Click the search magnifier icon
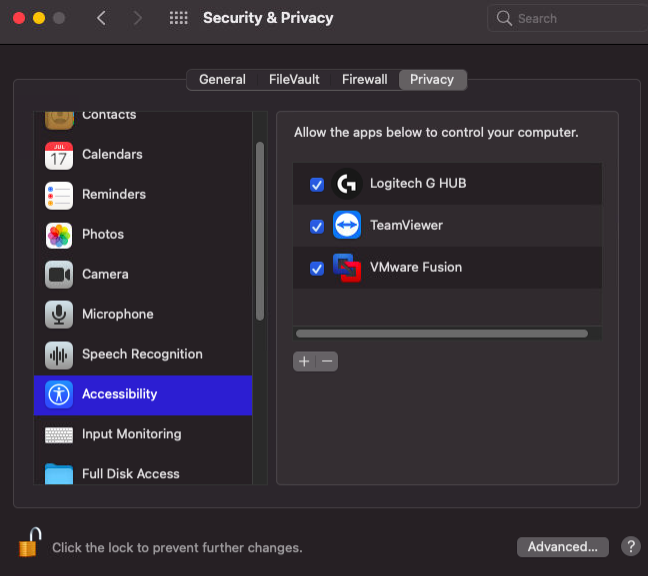This screenshot has width=648, height=576. pos(504,18)
